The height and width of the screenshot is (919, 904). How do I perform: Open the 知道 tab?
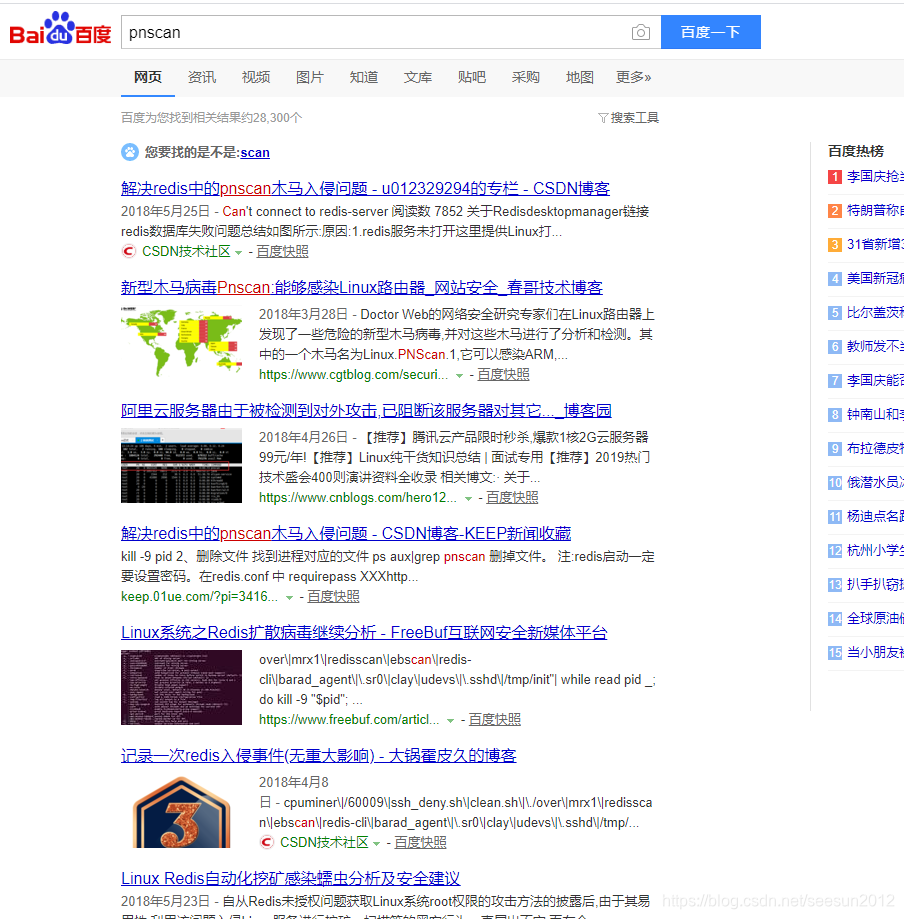coord(363,77)
